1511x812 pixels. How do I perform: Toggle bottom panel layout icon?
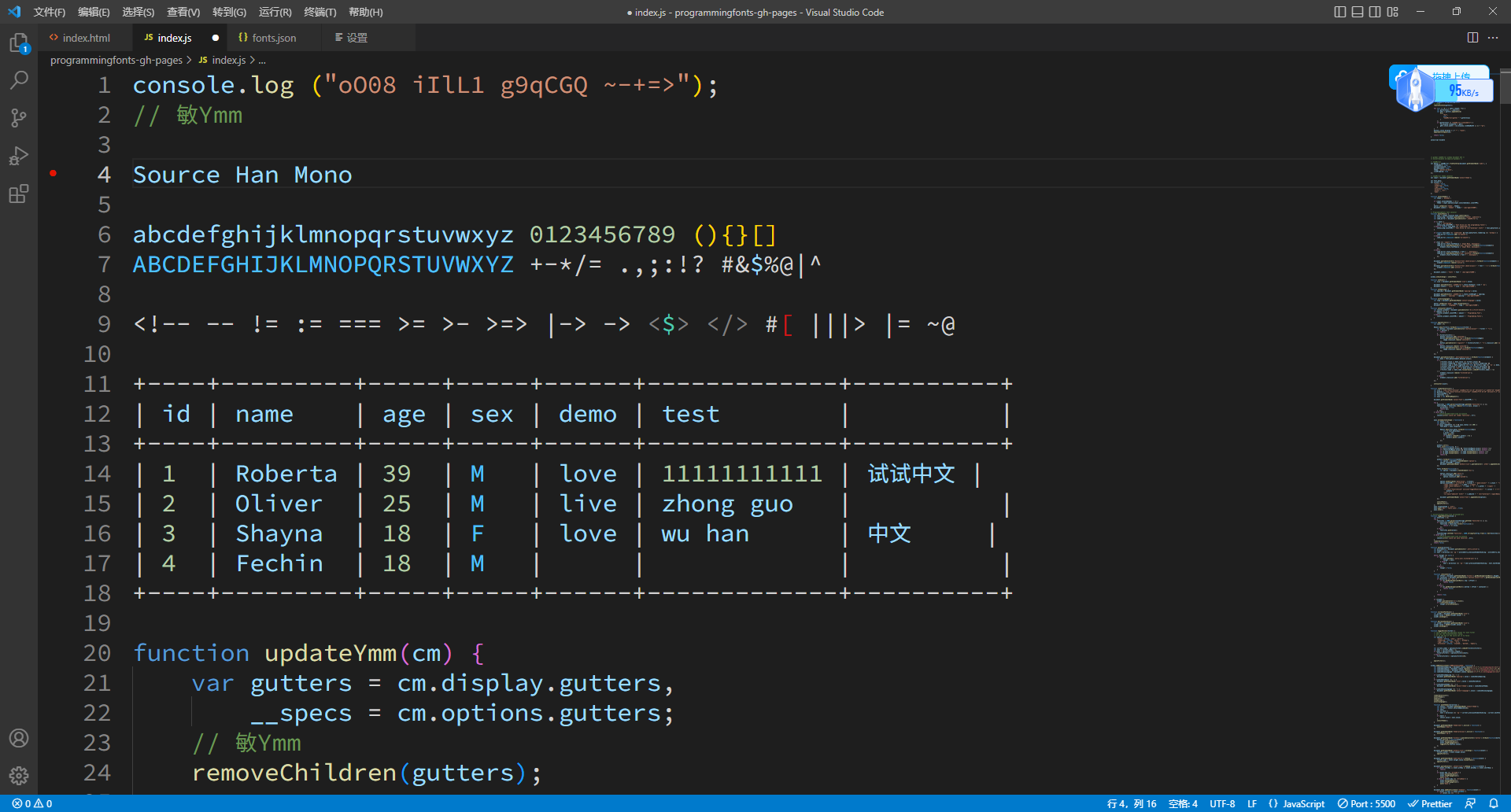(1358, 12)
